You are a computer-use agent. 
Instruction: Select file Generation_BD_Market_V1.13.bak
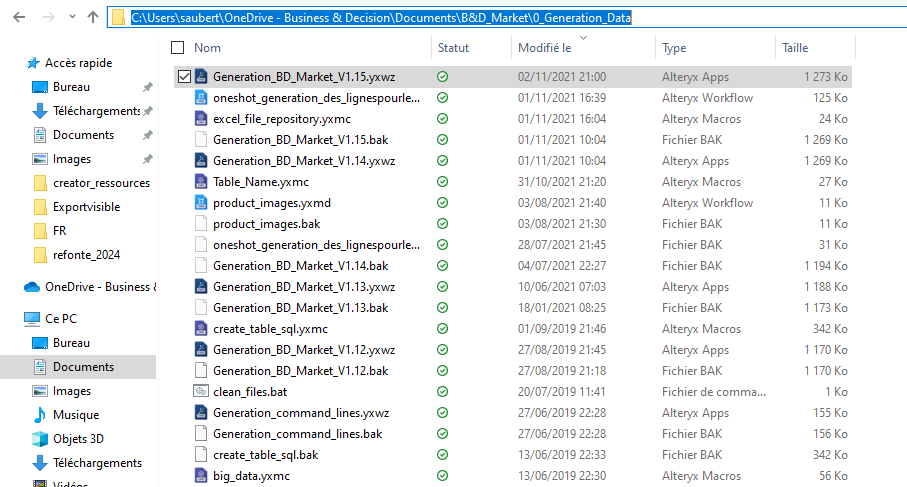click(300, 308)
